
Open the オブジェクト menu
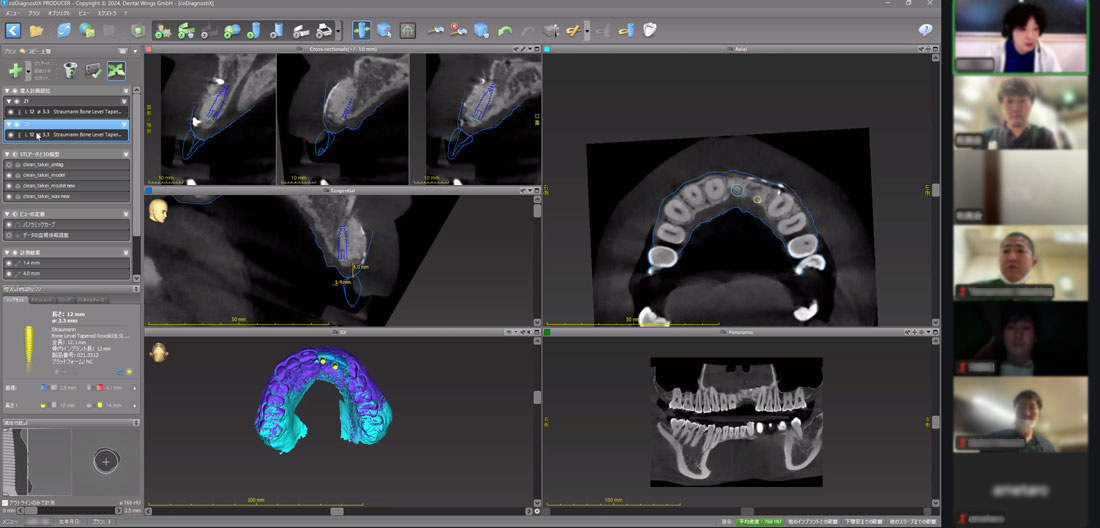pos(58,14)
